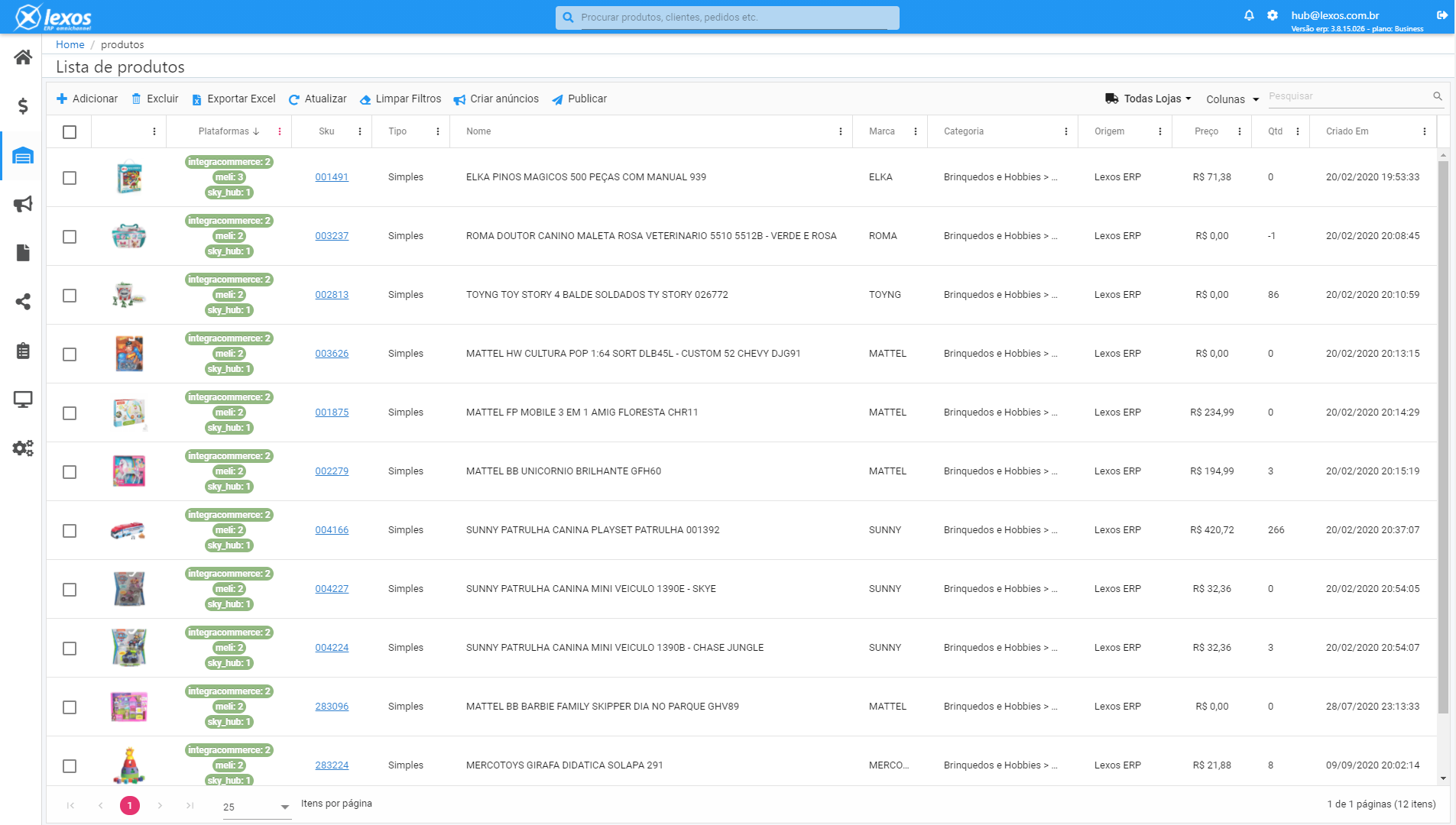The image size is (1456, 825).
Task: Click the Adicionar button
Action: coord(87,99)
